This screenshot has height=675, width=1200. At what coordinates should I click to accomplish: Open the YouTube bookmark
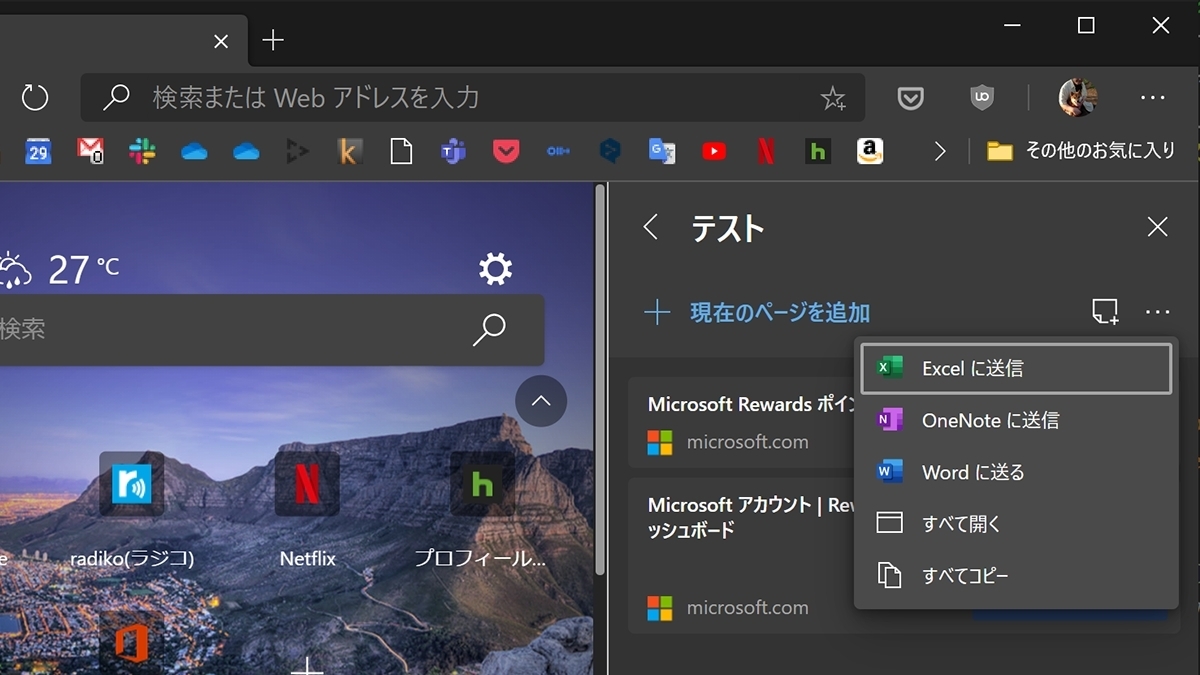(714, 151)
